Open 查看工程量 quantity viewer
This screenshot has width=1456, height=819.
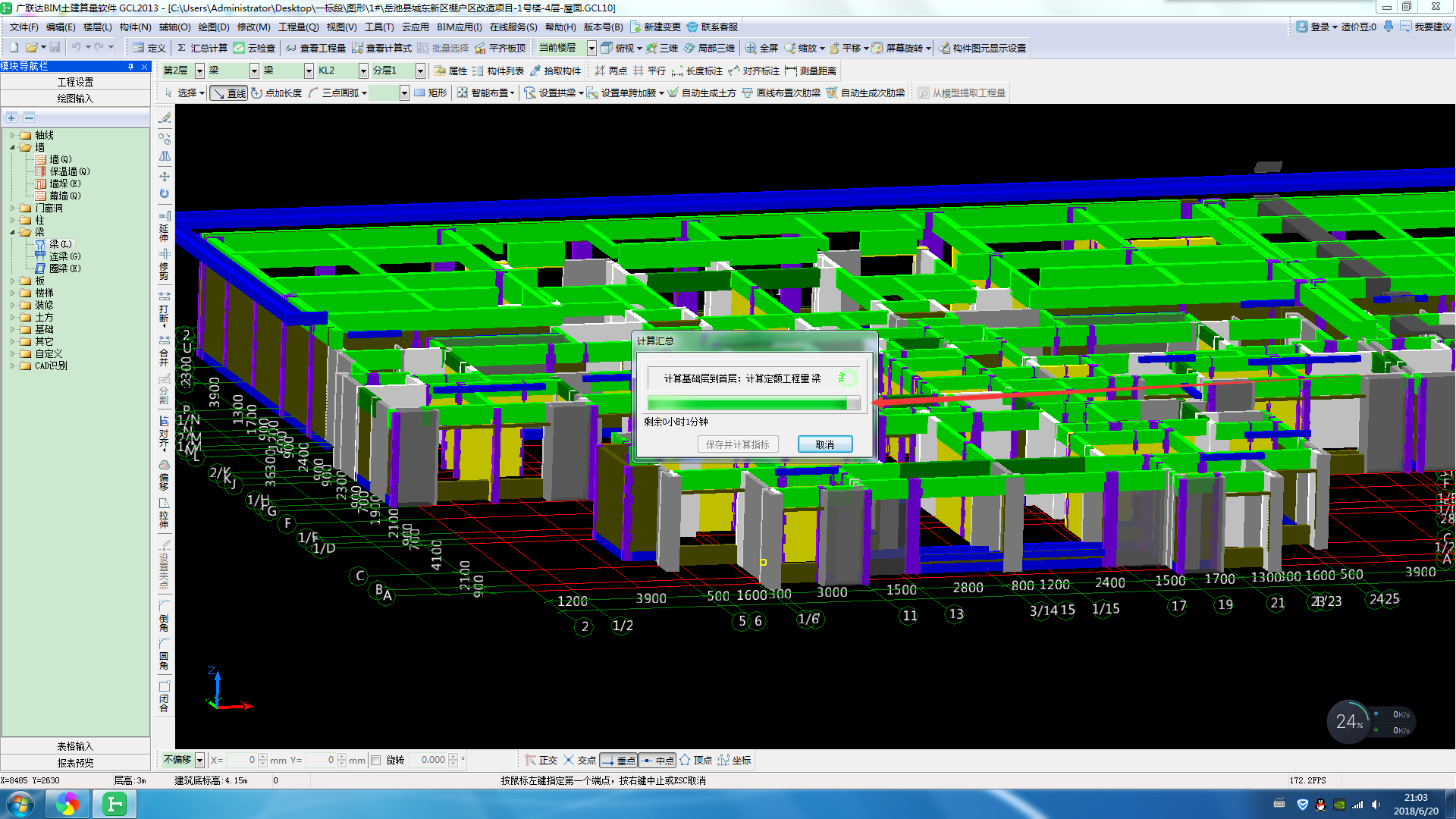(315, 48)
